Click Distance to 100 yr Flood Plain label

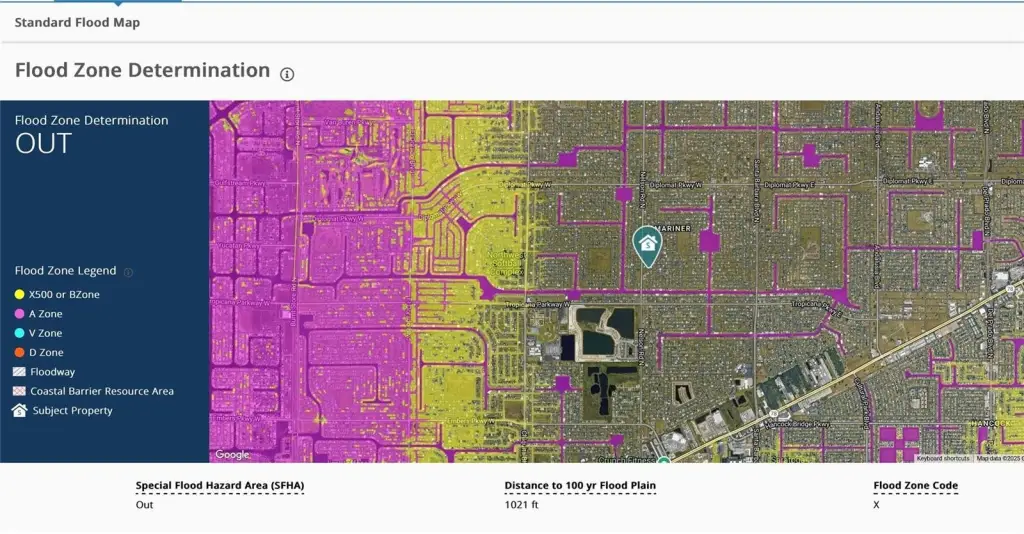coord(580,486)
